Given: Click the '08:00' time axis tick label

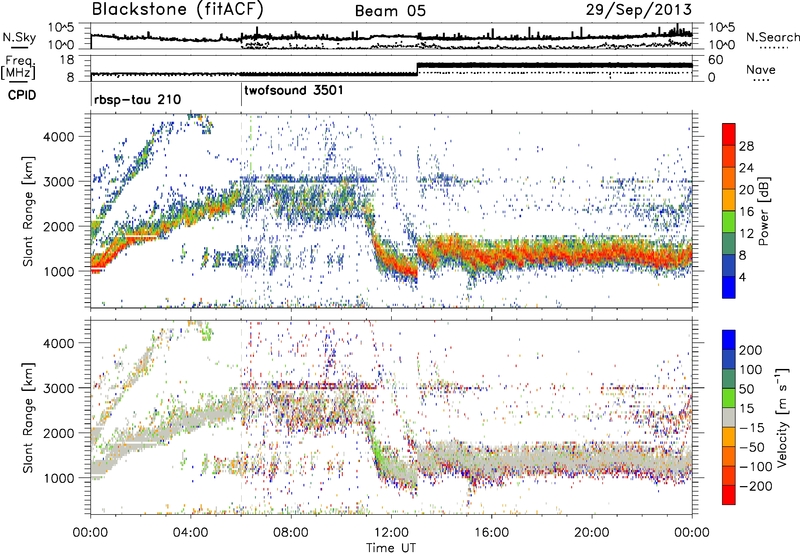Looking at the screenshot, I should [x=291, y=533].
